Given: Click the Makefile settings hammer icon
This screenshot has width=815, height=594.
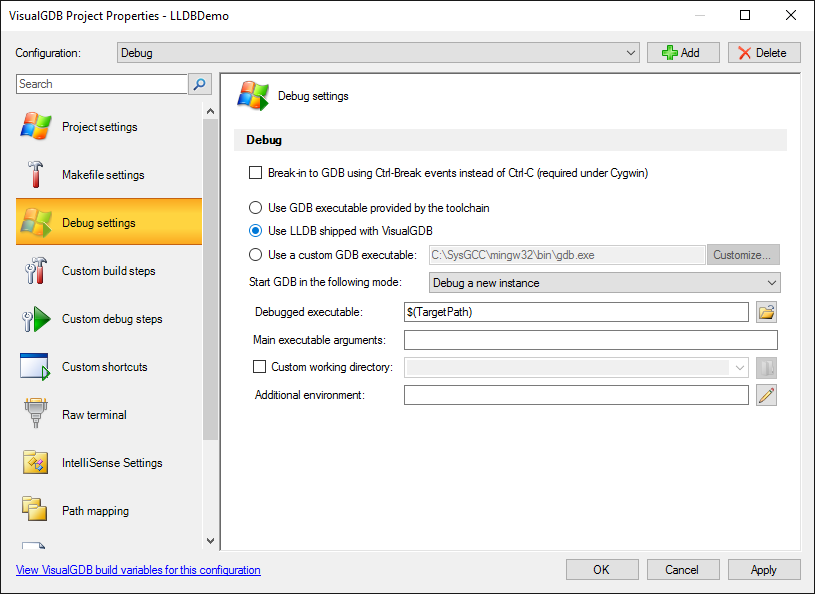Looking at the screenshot, I should pos(35,174).
